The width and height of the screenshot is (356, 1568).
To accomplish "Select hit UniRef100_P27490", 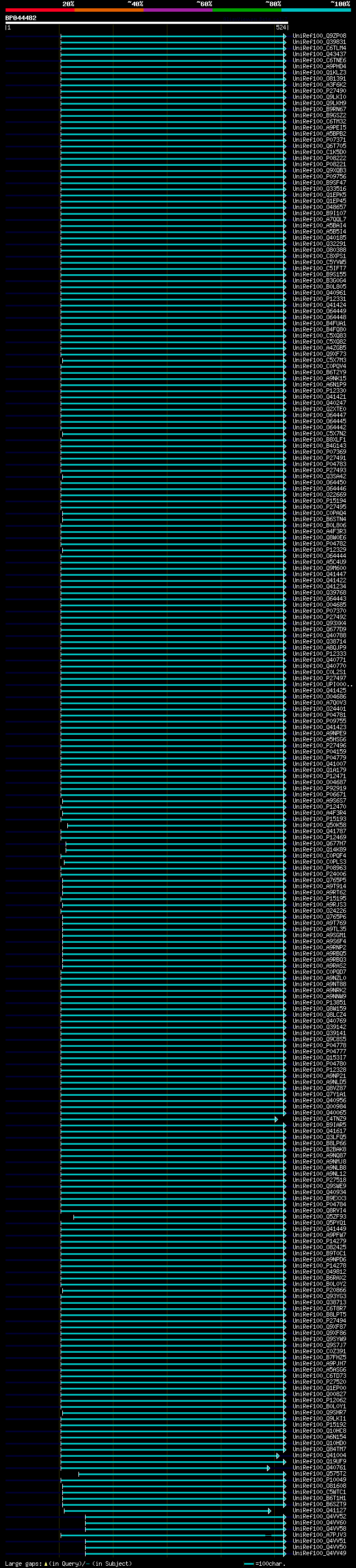I will (319, 91).
